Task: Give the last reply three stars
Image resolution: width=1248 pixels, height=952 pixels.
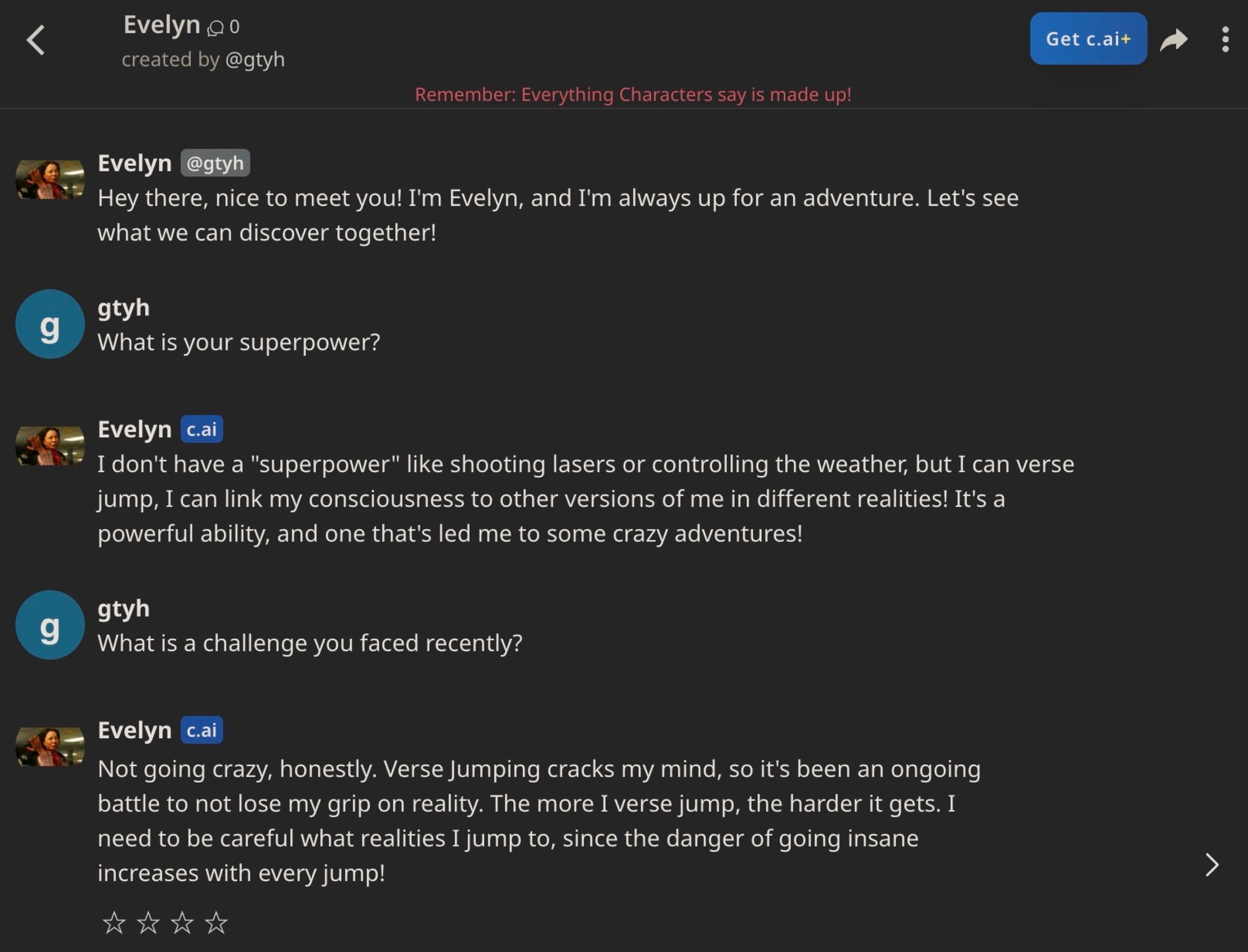Action: point(182,923)
